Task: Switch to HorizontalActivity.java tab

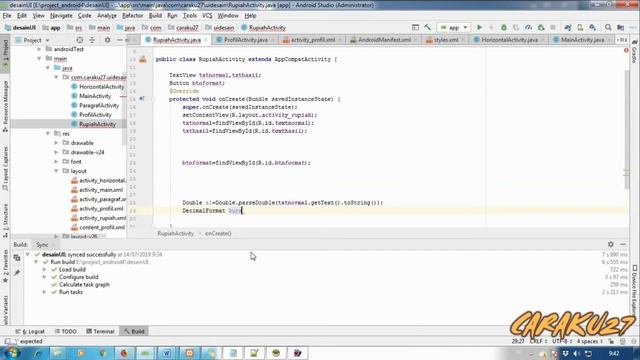Action: [509, 40]
